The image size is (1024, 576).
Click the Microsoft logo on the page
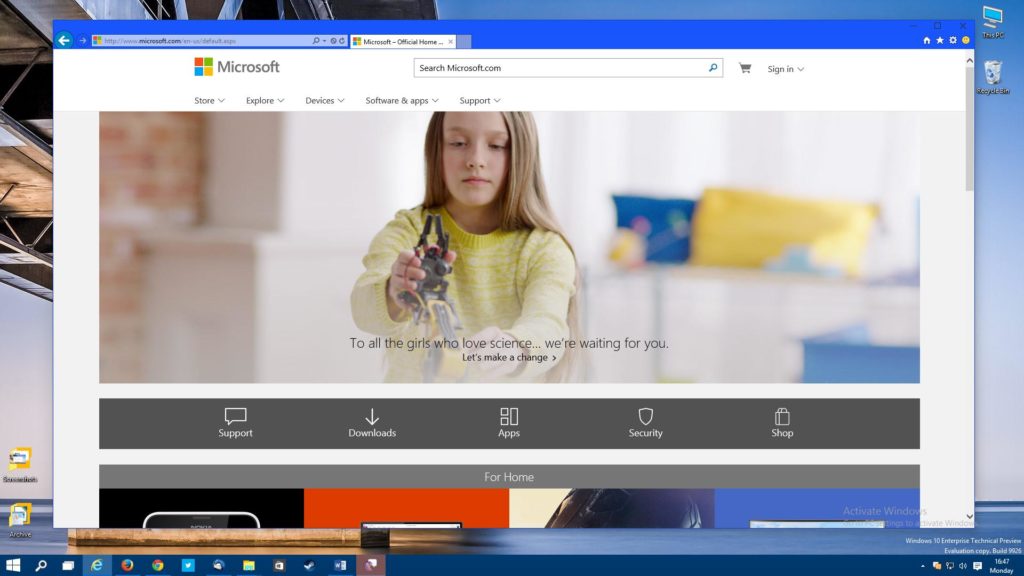pyautogui.click(x=236, y=67)
